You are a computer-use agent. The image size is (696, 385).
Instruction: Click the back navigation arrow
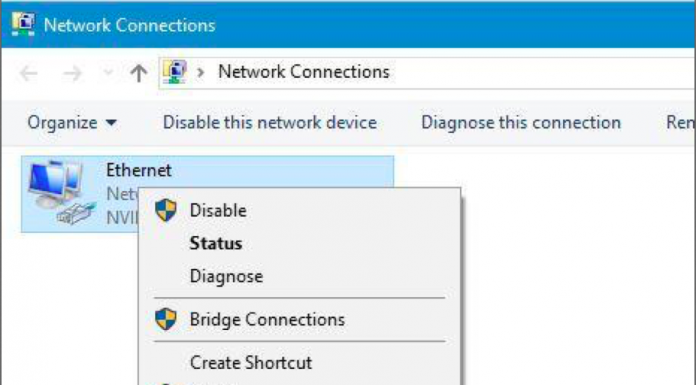pos(29,73)
